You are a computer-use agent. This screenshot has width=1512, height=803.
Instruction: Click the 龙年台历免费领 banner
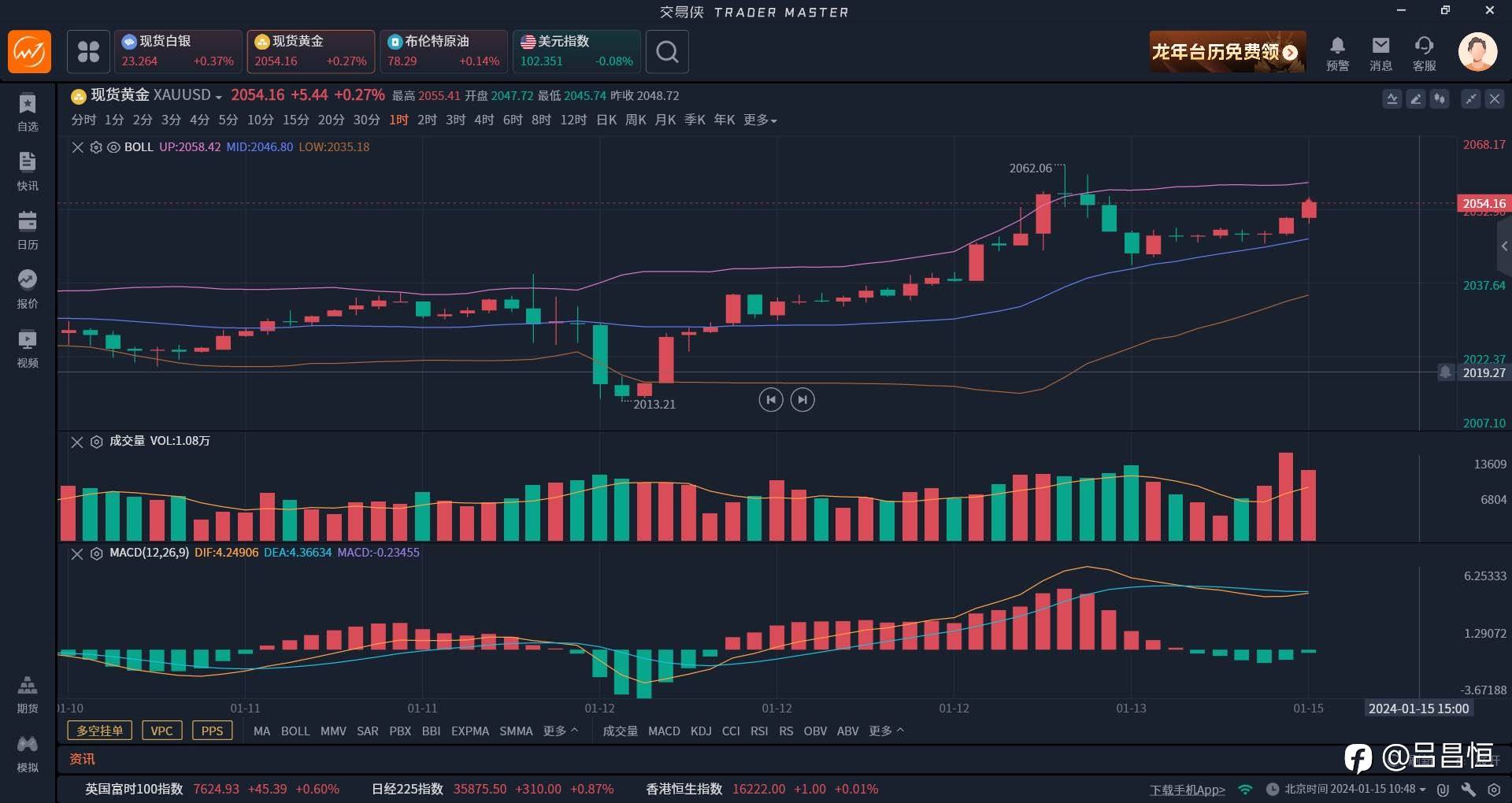pos(1226,52)
